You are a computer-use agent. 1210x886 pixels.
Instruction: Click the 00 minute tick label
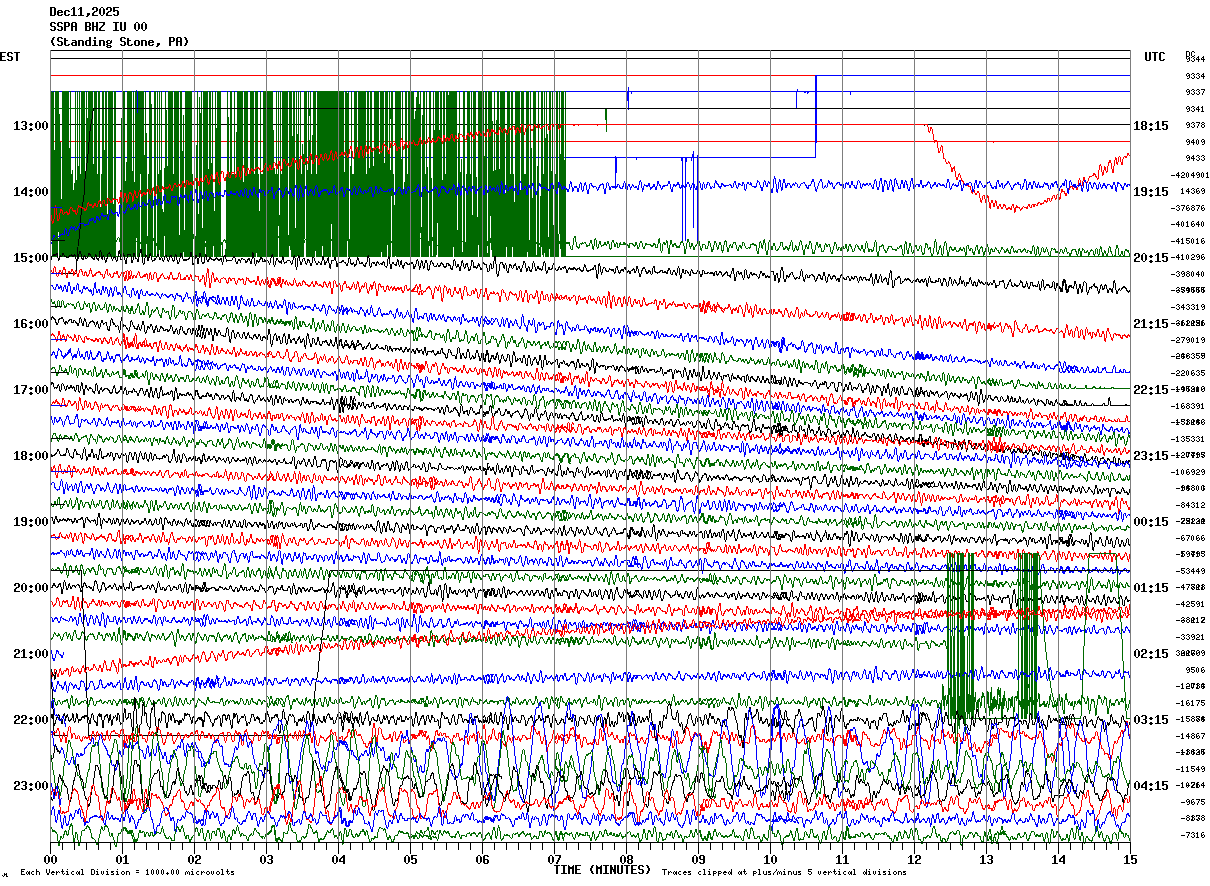51,859
